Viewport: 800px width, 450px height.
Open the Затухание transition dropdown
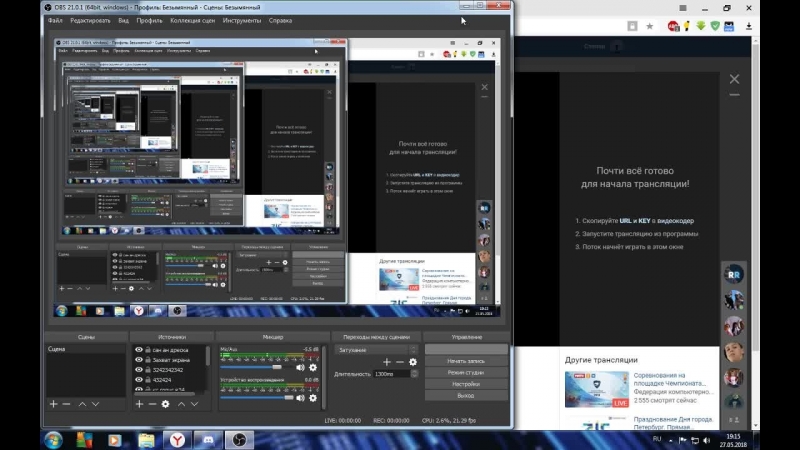(x=377, y=350)
